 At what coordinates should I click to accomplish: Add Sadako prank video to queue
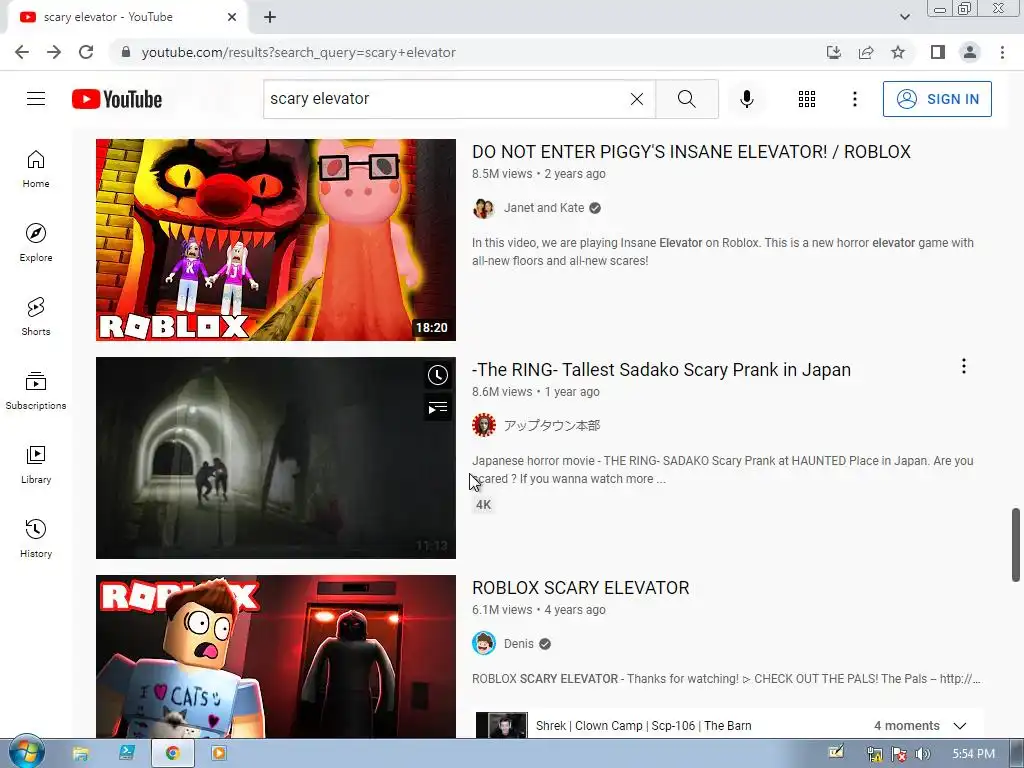click(x=438, y=408)
